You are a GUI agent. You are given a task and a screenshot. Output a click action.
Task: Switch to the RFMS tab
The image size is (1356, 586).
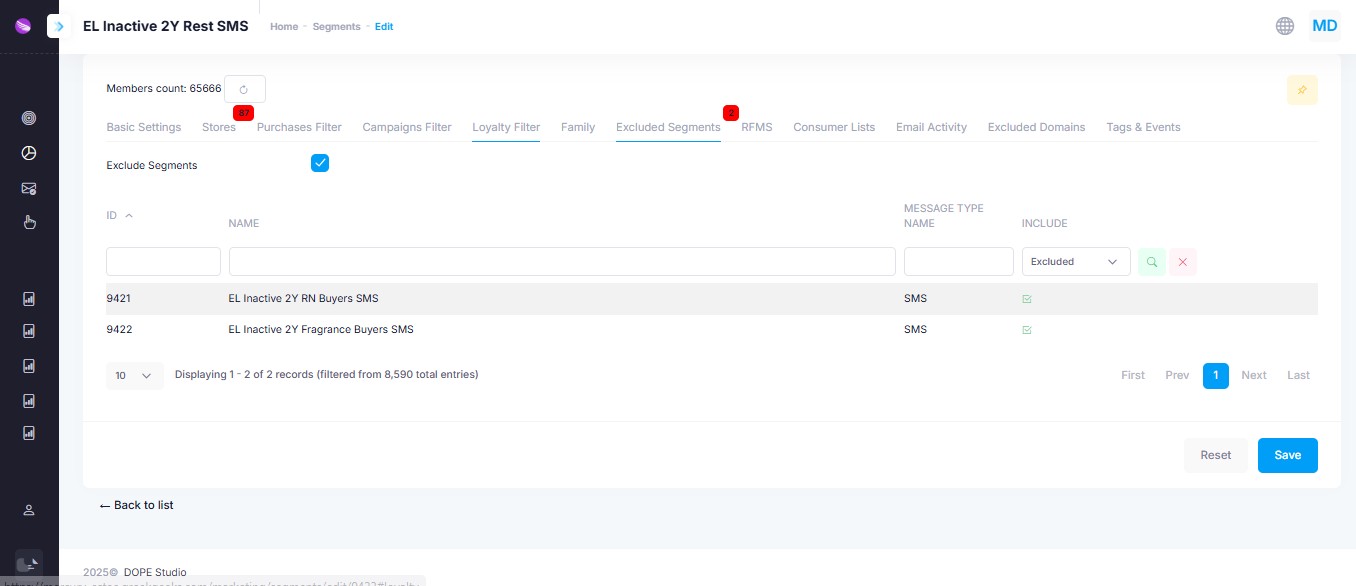(x=757, y=127)
